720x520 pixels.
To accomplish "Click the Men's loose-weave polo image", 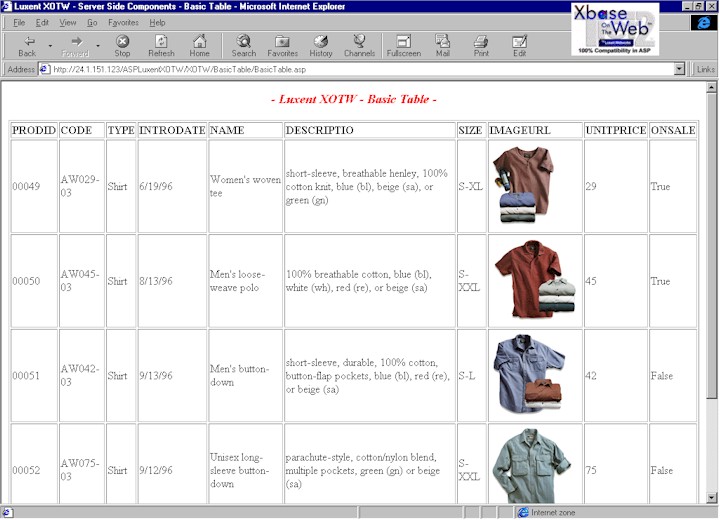I will [x=534, y=279].
